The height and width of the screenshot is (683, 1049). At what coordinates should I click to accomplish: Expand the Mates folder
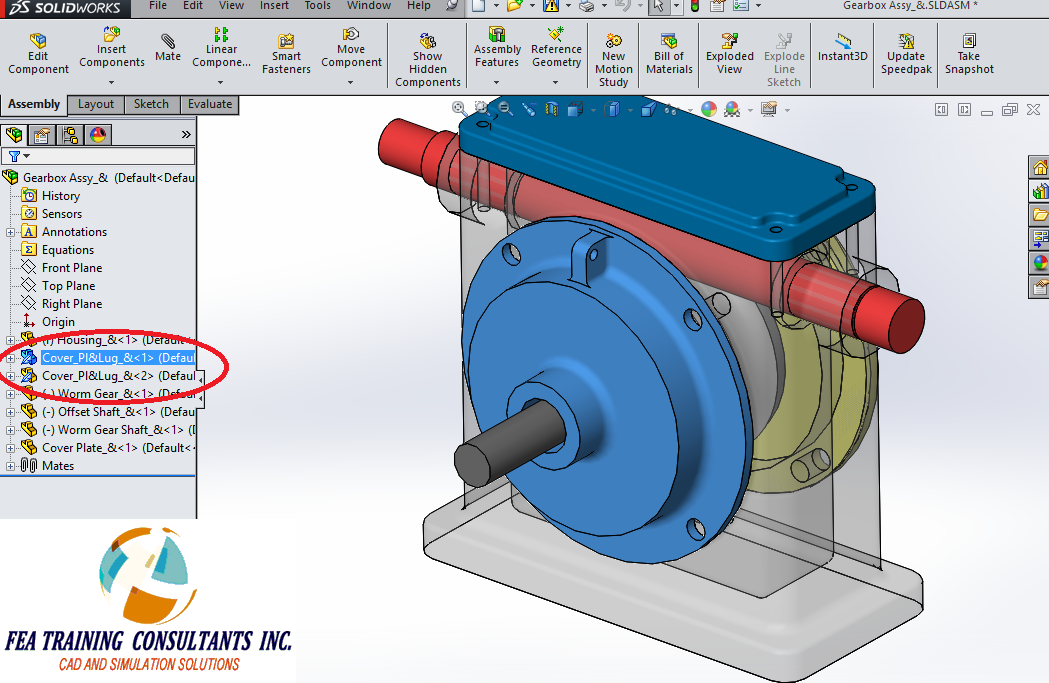13,465
